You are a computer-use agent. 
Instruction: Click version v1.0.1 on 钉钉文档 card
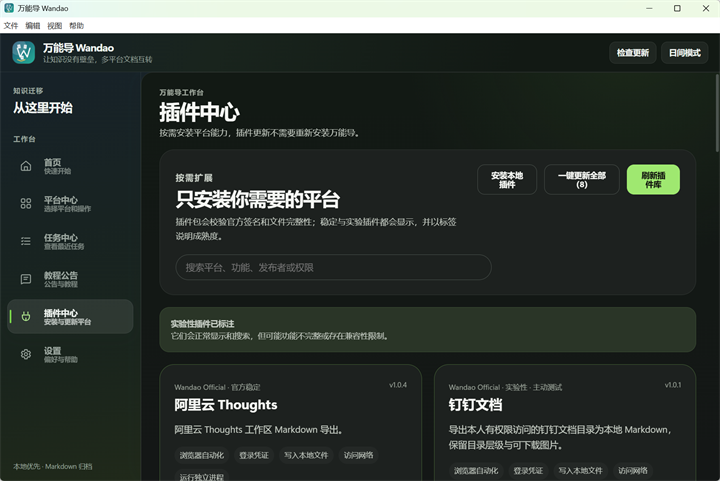click(673, 385)
